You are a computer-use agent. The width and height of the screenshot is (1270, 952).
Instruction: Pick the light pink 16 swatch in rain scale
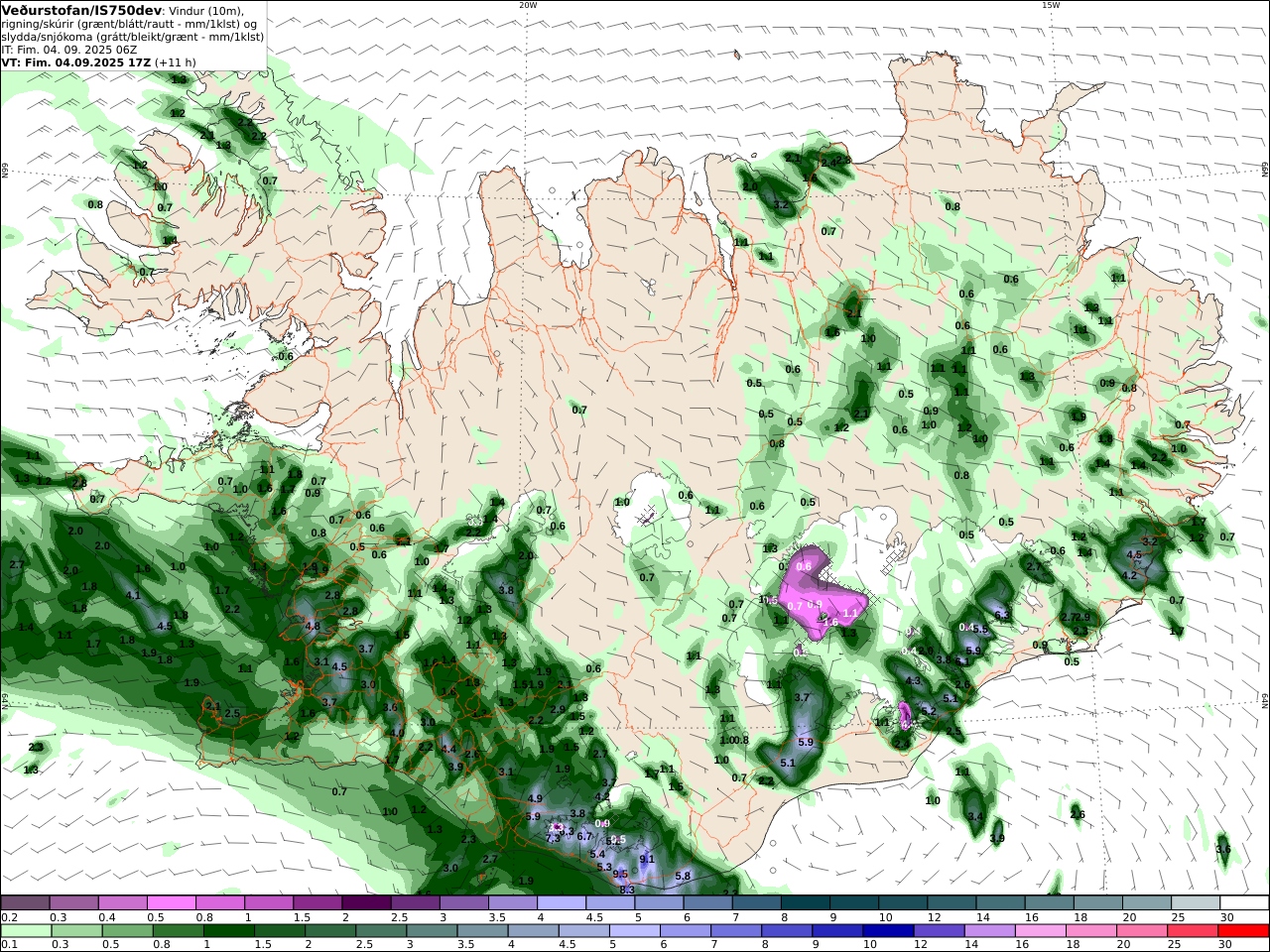(x=1040, y=931)
